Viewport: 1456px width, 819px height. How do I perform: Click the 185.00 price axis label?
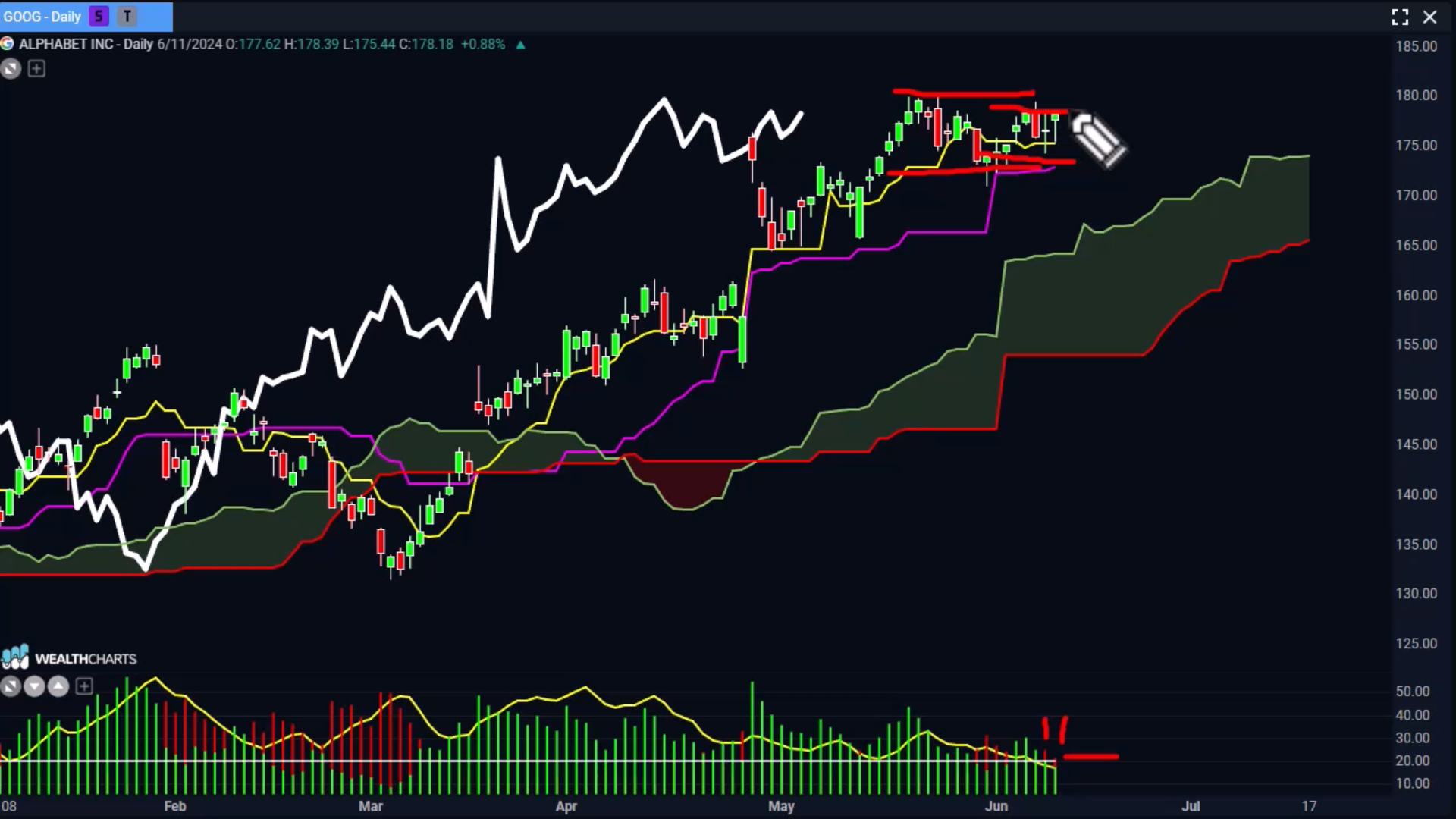pos(1416,46)
